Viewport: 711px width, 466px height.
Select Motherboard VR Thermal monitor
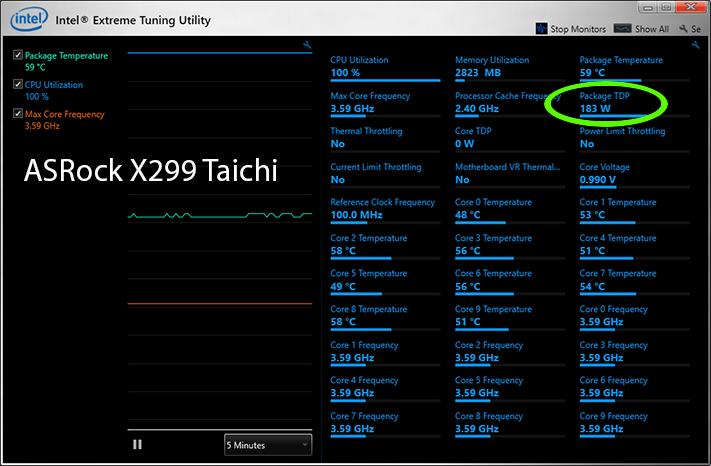click(x=510, y=175)
